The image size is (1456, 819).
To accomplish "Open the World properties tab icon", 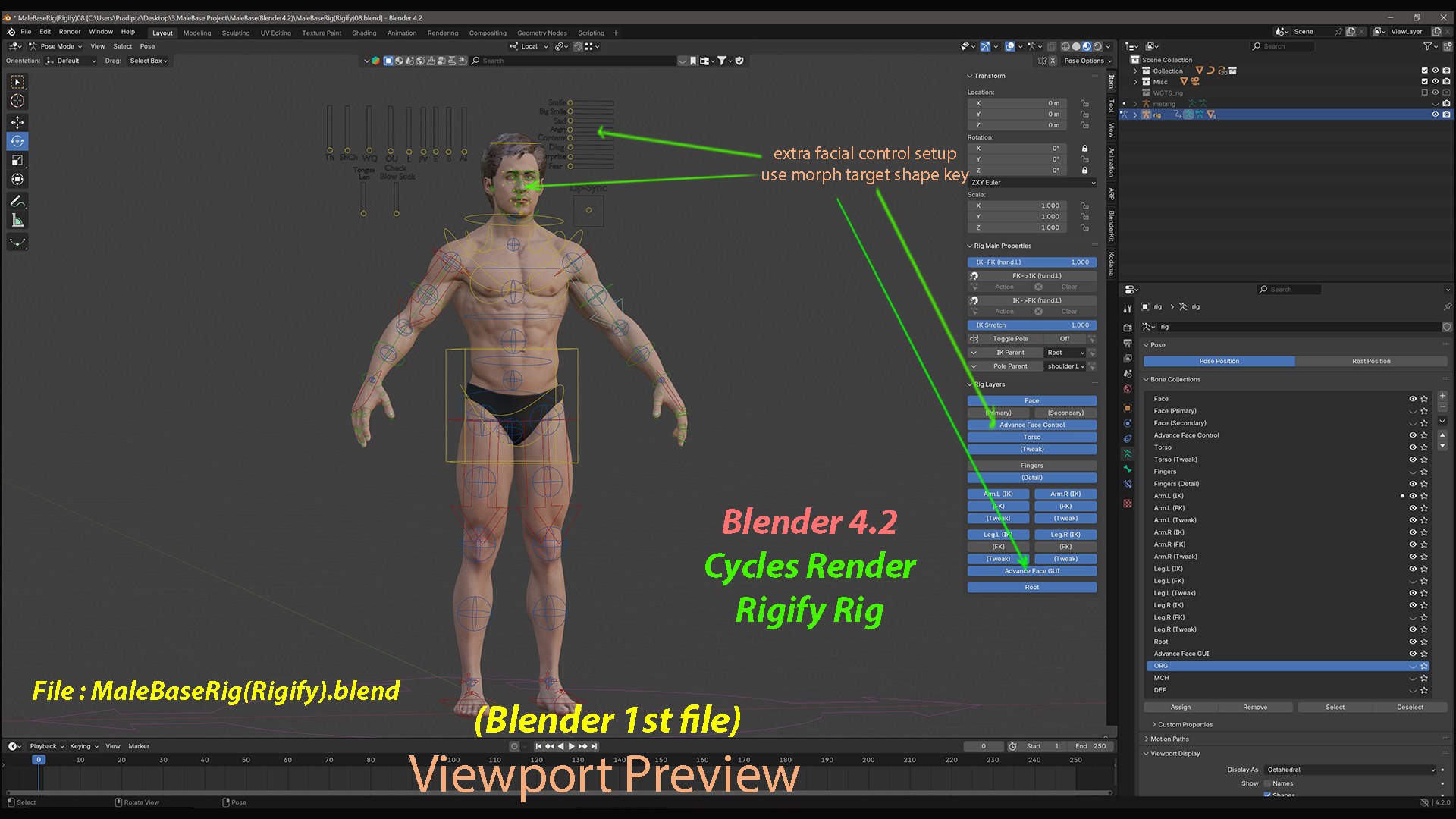I will tap(1128, 389).
